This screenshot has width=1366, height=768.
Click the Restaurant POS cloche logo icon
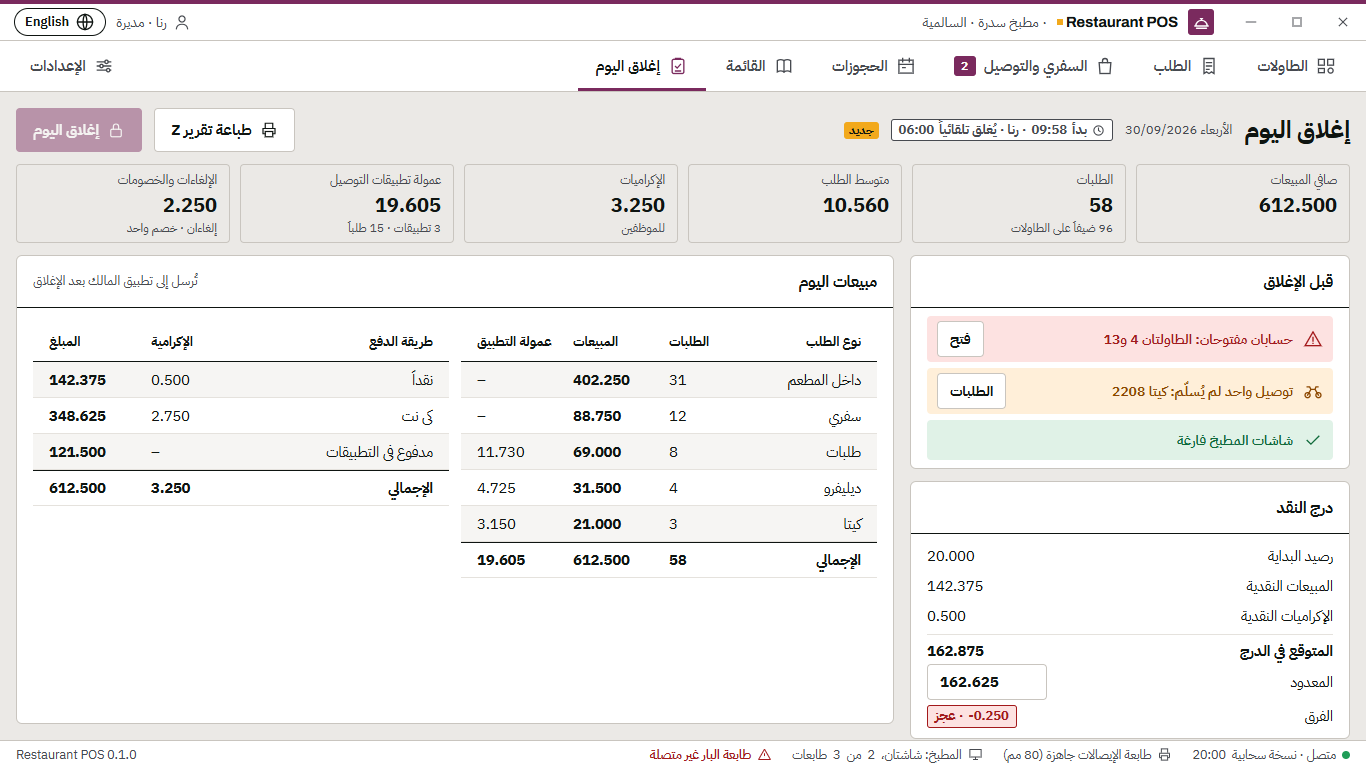point(1201,22)
